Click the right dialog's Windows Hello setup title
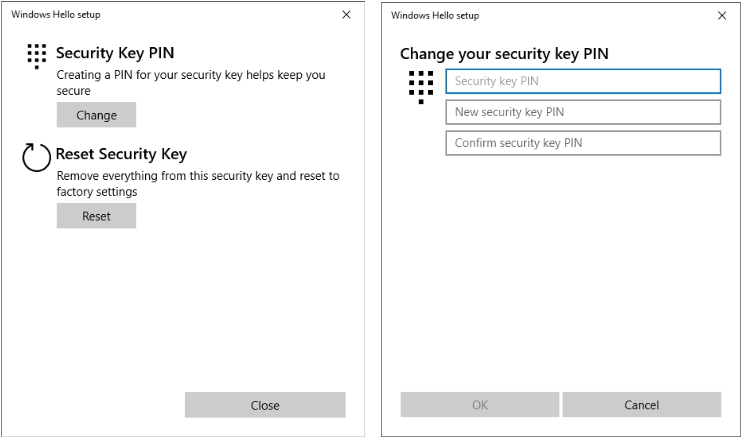The width and height of the screenshot is (742, 439). pyautogui.click(x=435, y=15)
